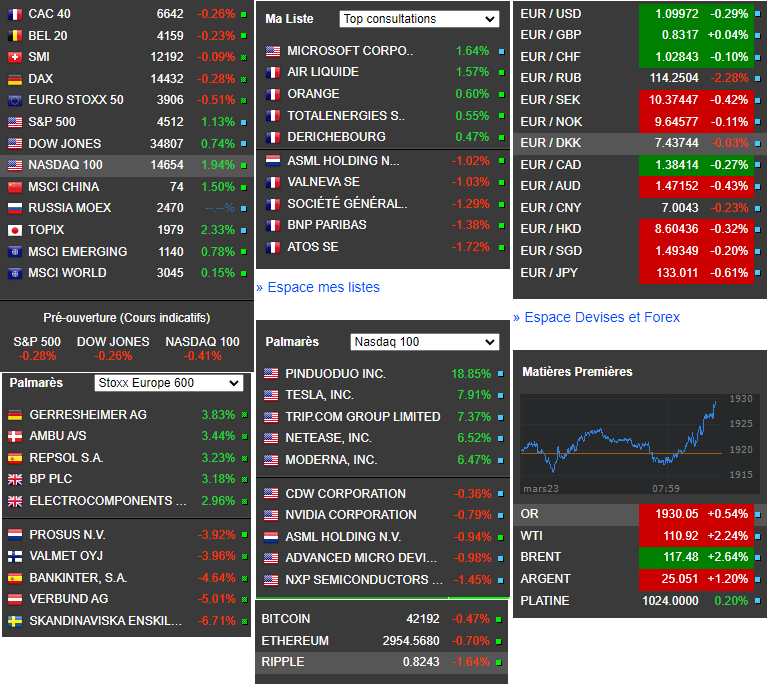This screenshot has height=687, width=772.
Task: Click TOTALENERGIES S.. in Ma Liste
Action: pos(346,116)
